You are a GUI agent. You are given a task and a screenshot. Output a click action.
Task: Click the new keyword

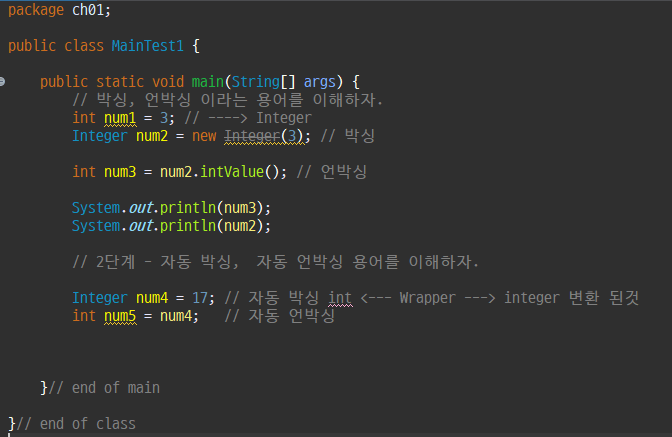tap(204, 136)
